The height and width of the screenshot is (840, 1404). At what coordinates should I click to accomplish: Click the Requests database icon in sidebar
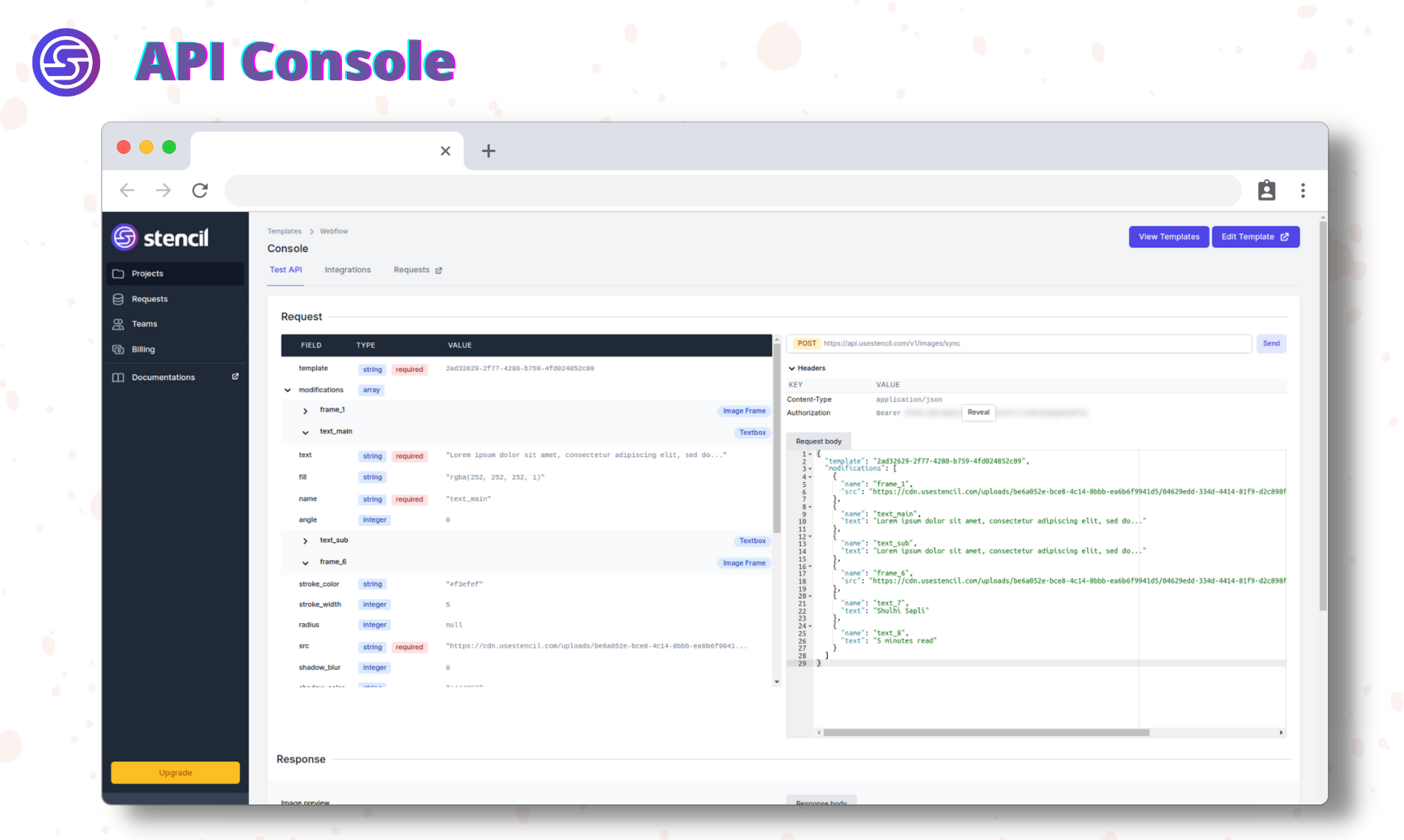[118, 299]
